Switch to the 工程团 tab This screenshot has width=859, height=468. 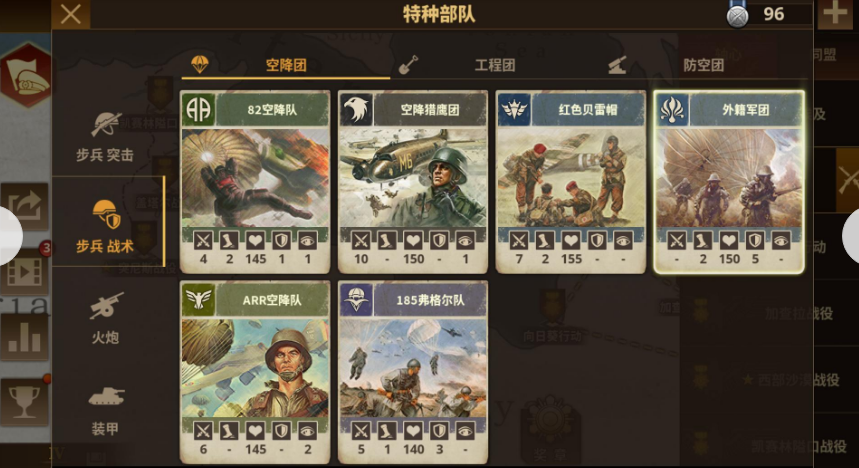[x=495, y=65]
